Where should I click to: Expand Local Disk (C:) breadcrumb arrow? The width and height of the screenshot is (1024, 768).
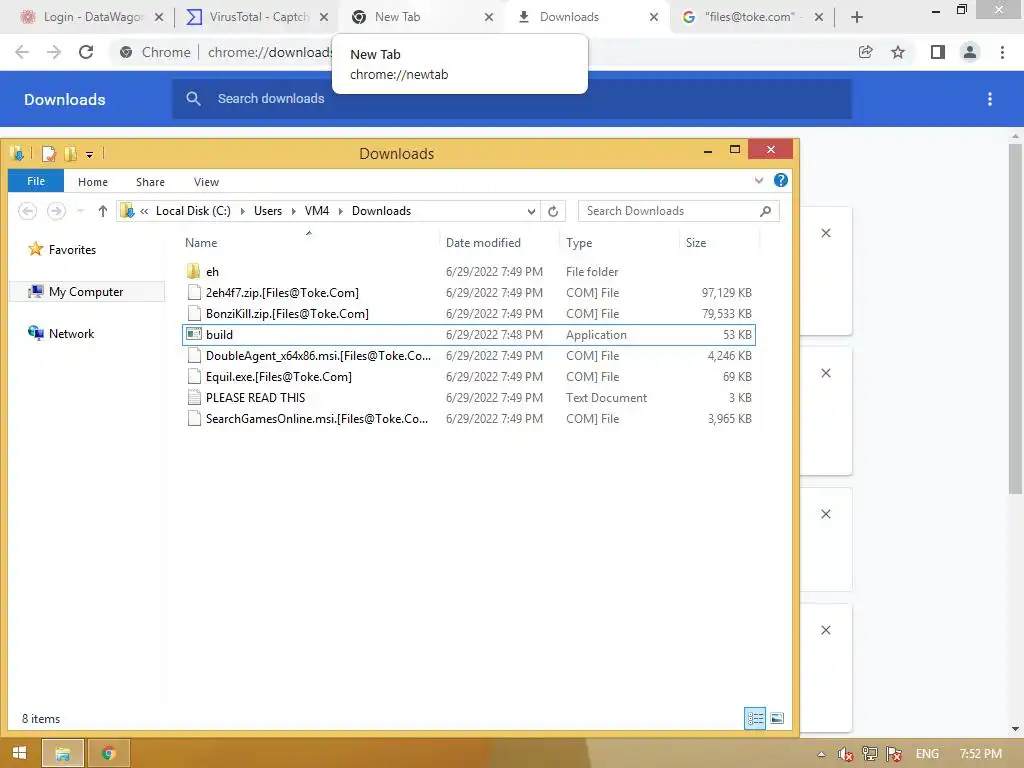pyautogui.click(x=242, y=211)
